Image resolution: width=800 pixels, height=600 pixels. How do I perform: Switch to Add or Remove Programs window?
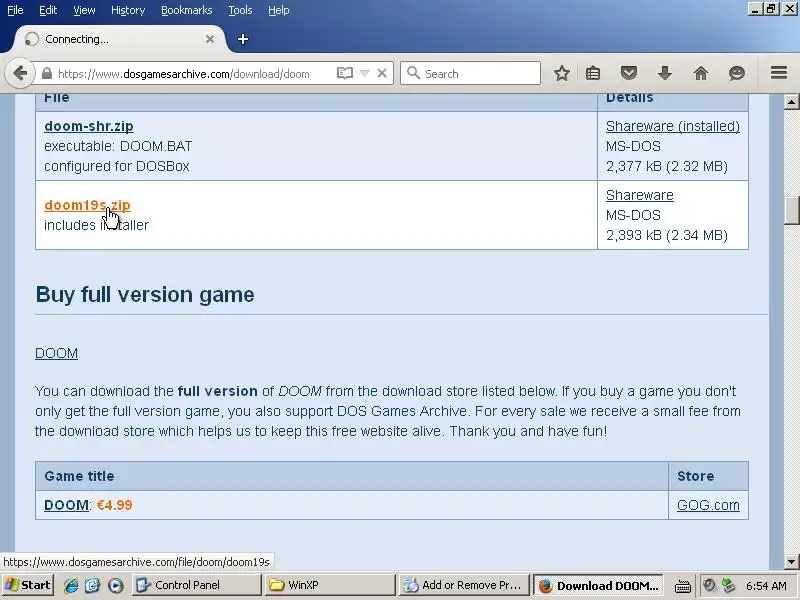(x=463, y=585)
